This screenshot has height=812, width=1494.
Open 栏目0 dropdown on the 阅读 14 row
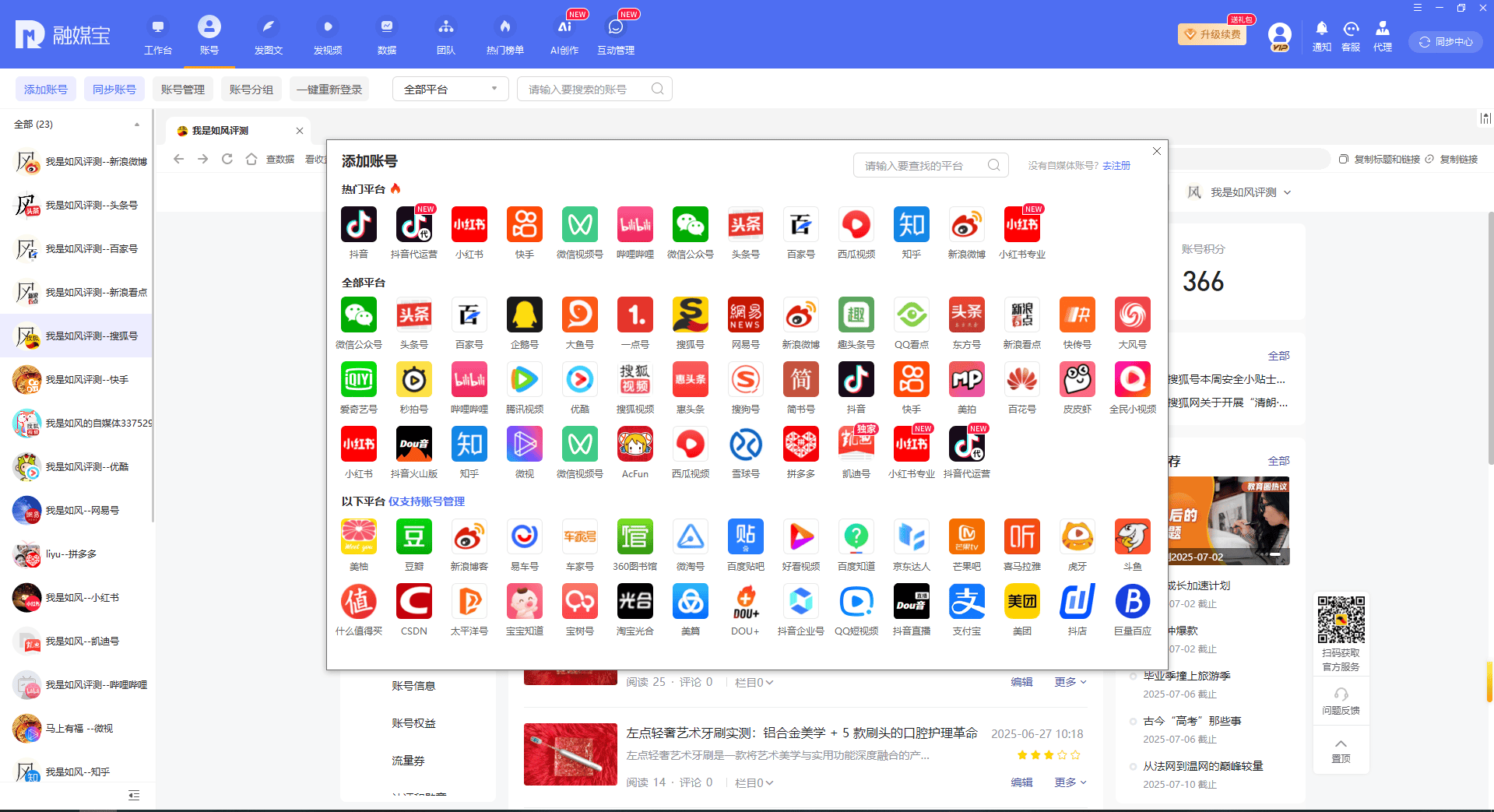[x=754, y=782]
